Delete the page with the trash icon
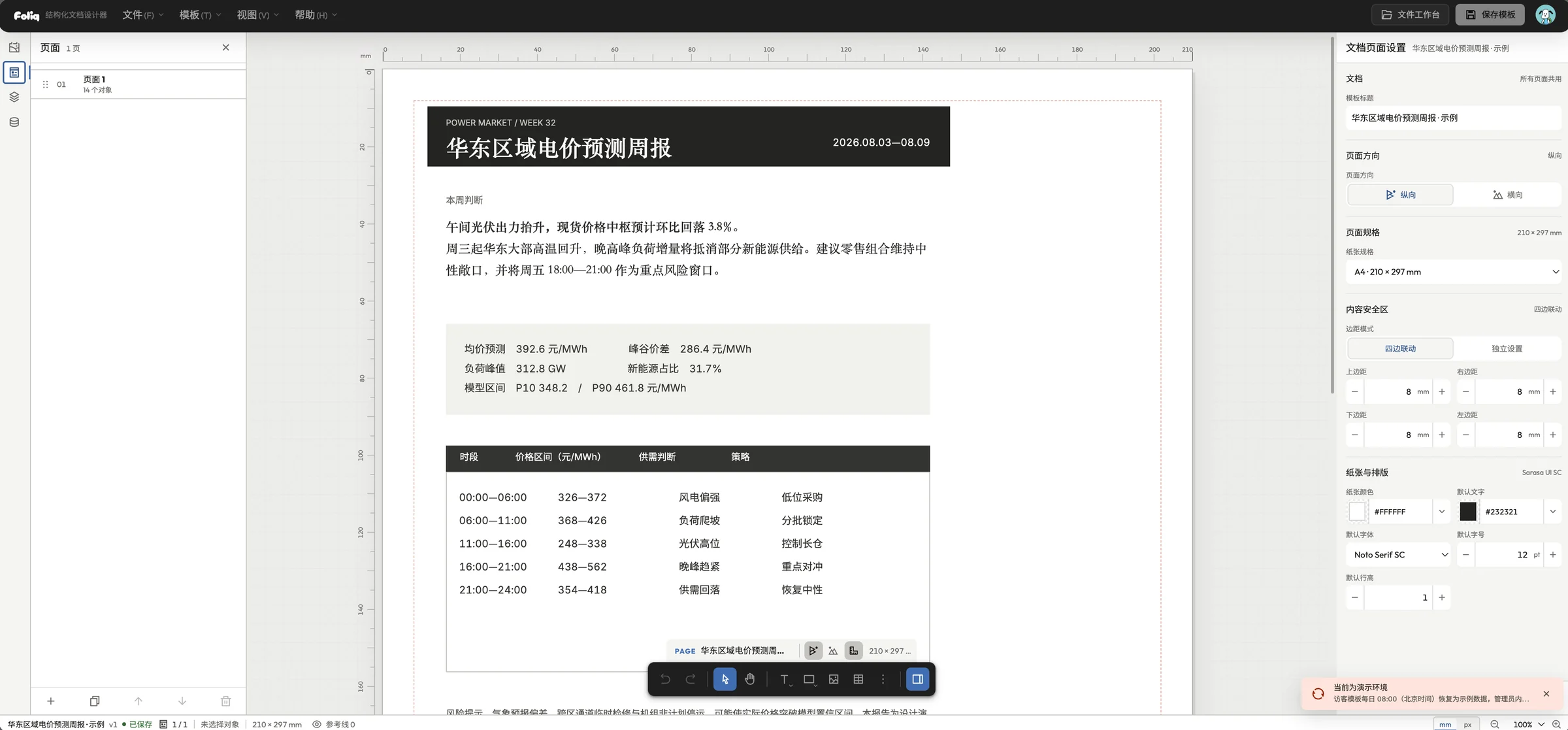The image size is (1568, 730). (226, 701)
